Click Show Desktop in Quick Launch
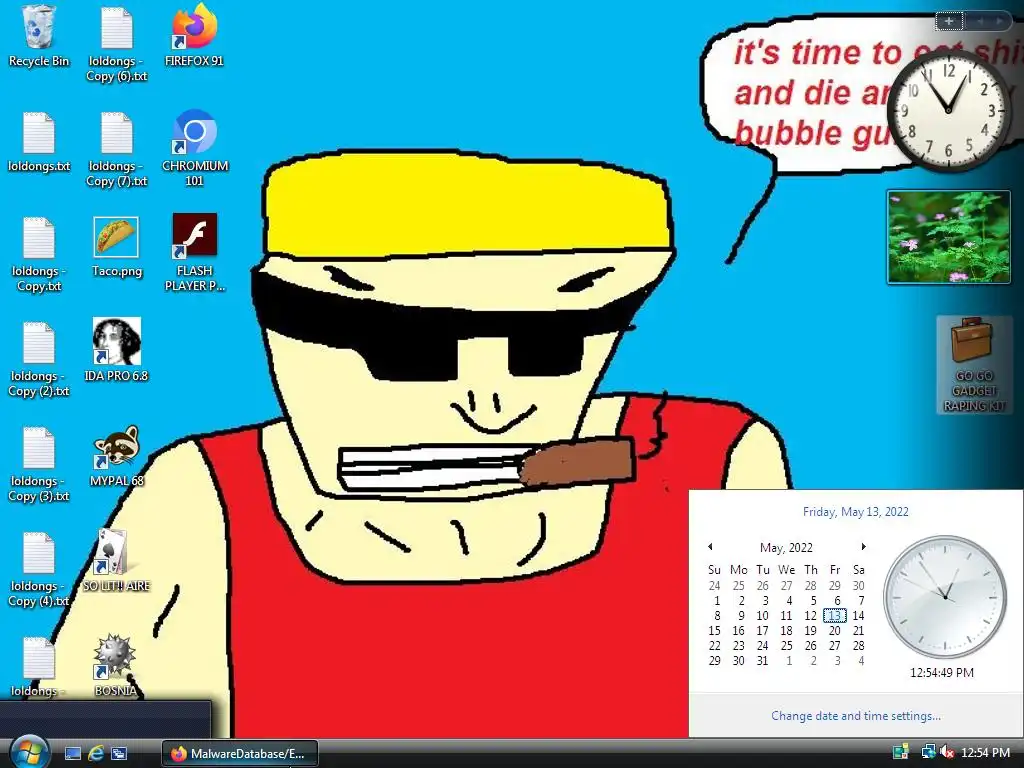 (x=73, y=754)
